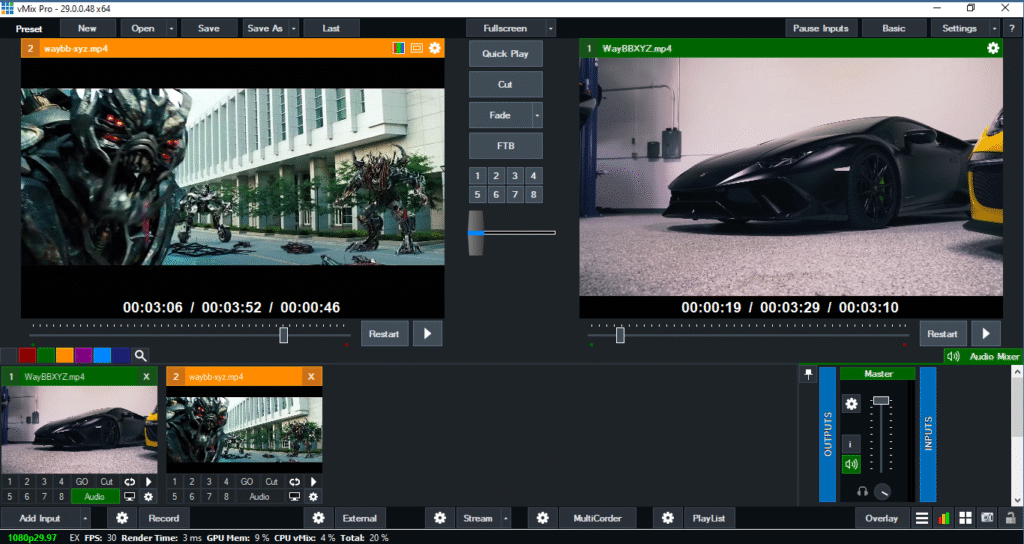This screenshot has height=544, width=1024.
Task: Open the INPUTS tab in audio mixer
Action: [x=928, y=434]
